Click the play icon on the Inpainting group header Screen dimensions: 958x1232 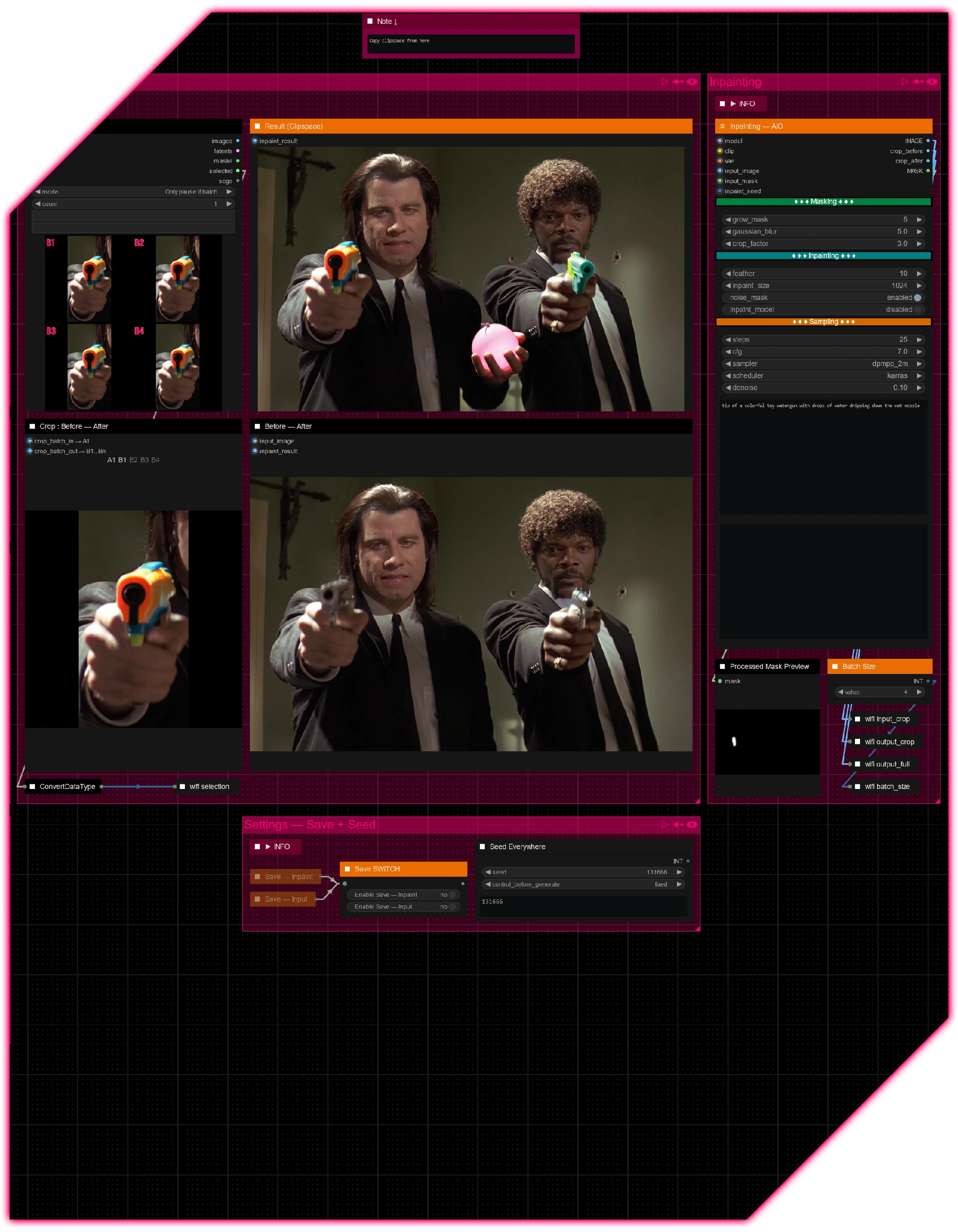coord(904,82)
